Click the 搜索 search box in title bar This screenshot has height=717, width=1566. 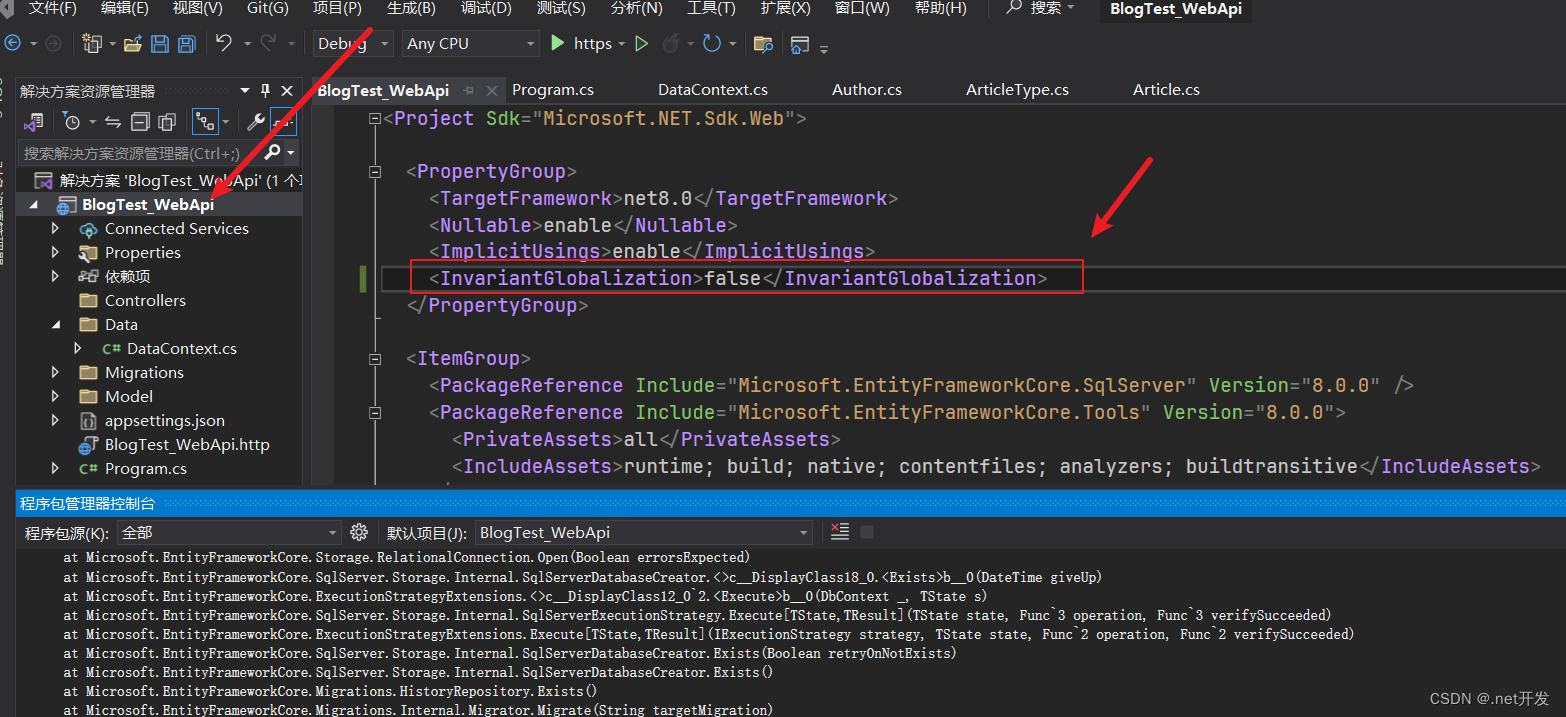pos(1040,8)
